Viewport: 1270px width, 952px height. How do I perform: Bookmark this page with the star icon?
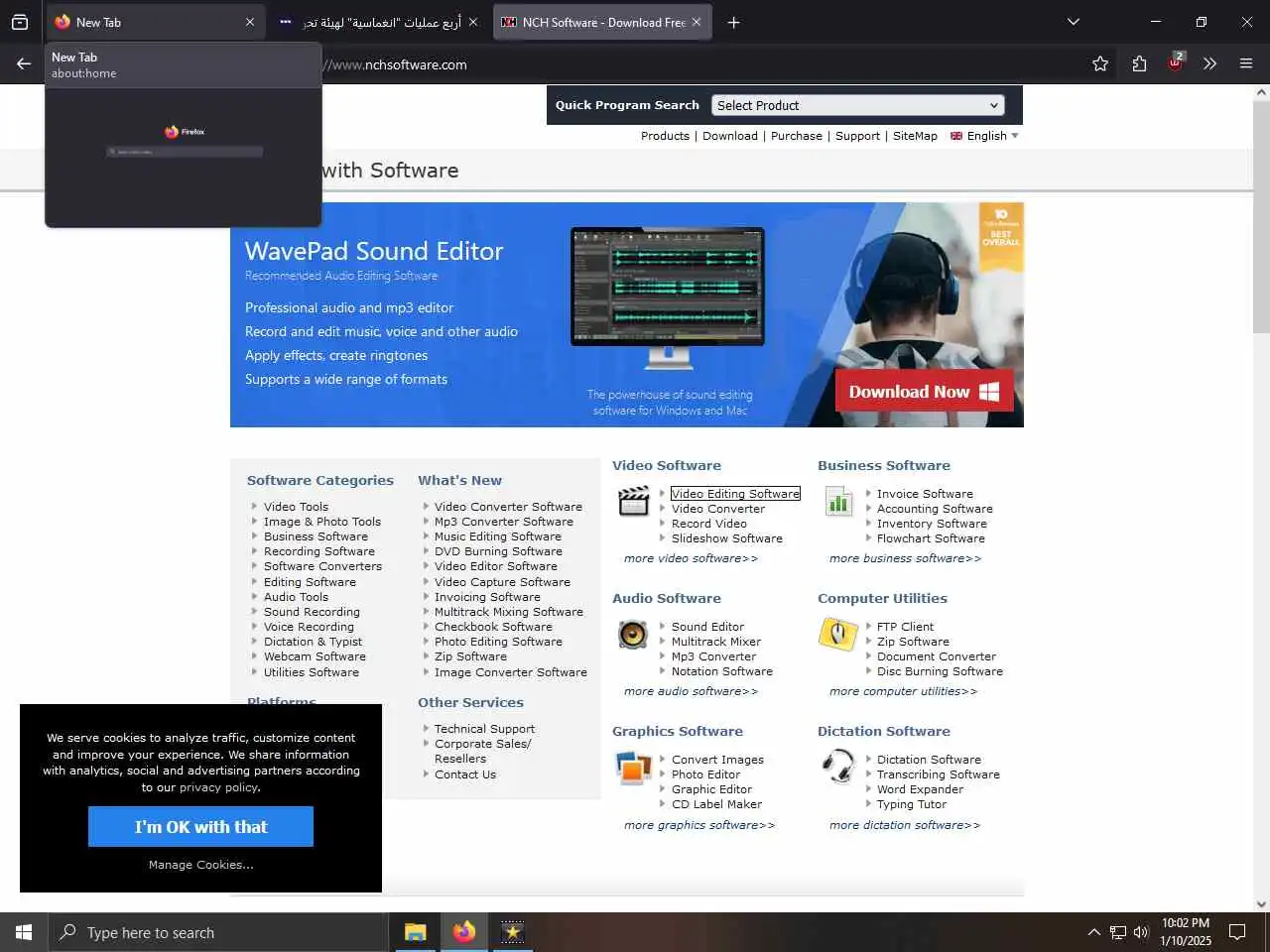(x=1100, y=63)
